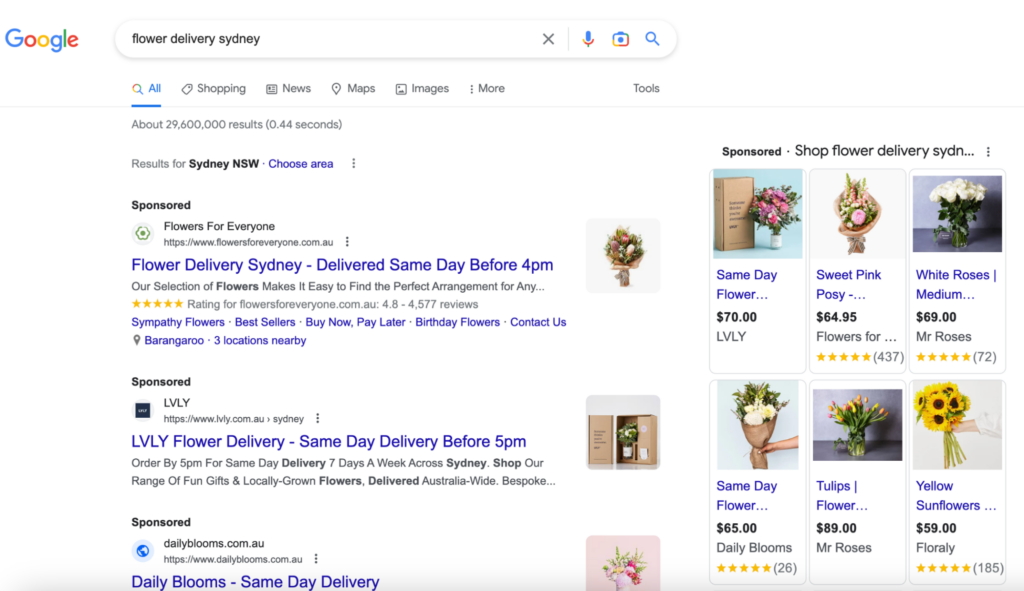The image size is (1024, 591).
Task: Open the Birthday Flowers sitelink
Action: point(457,322)
